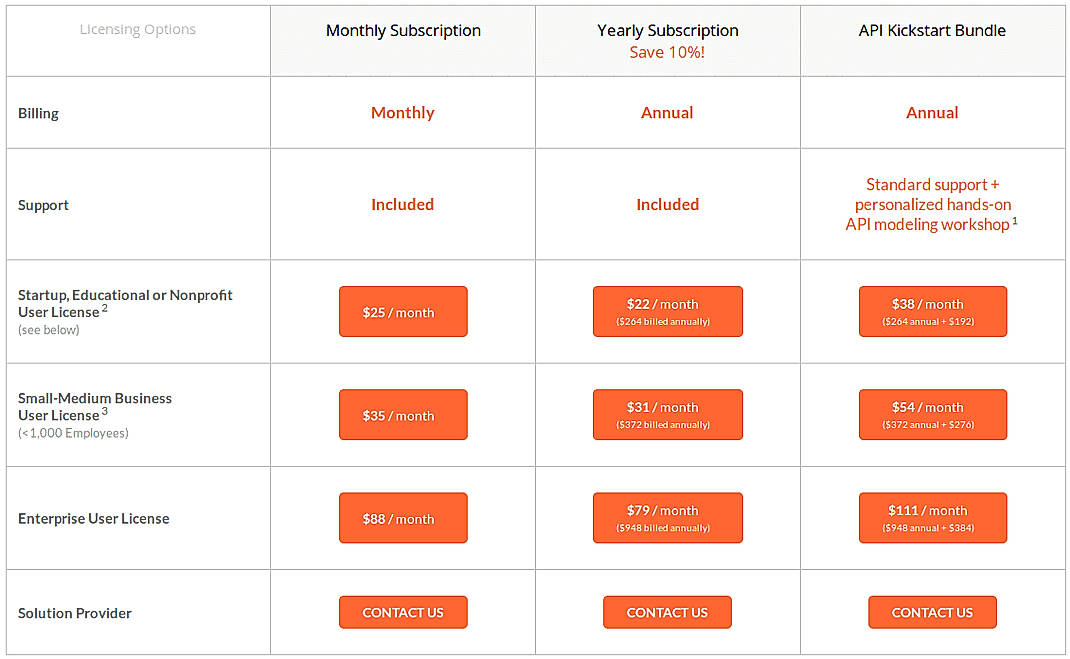The width and height of the screenshot is (1070, 659).
Task: Select the Yearly Subscription Save 10% header
Action: point(667,40)
